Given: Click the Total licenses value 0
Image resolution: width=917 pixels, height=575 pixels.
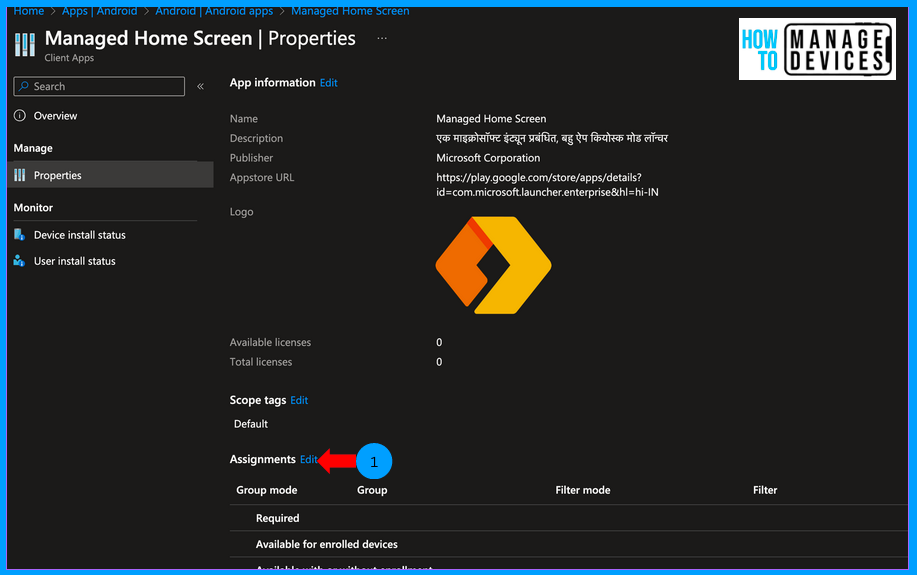Looking at the screenshot, I should pos(439,362).
